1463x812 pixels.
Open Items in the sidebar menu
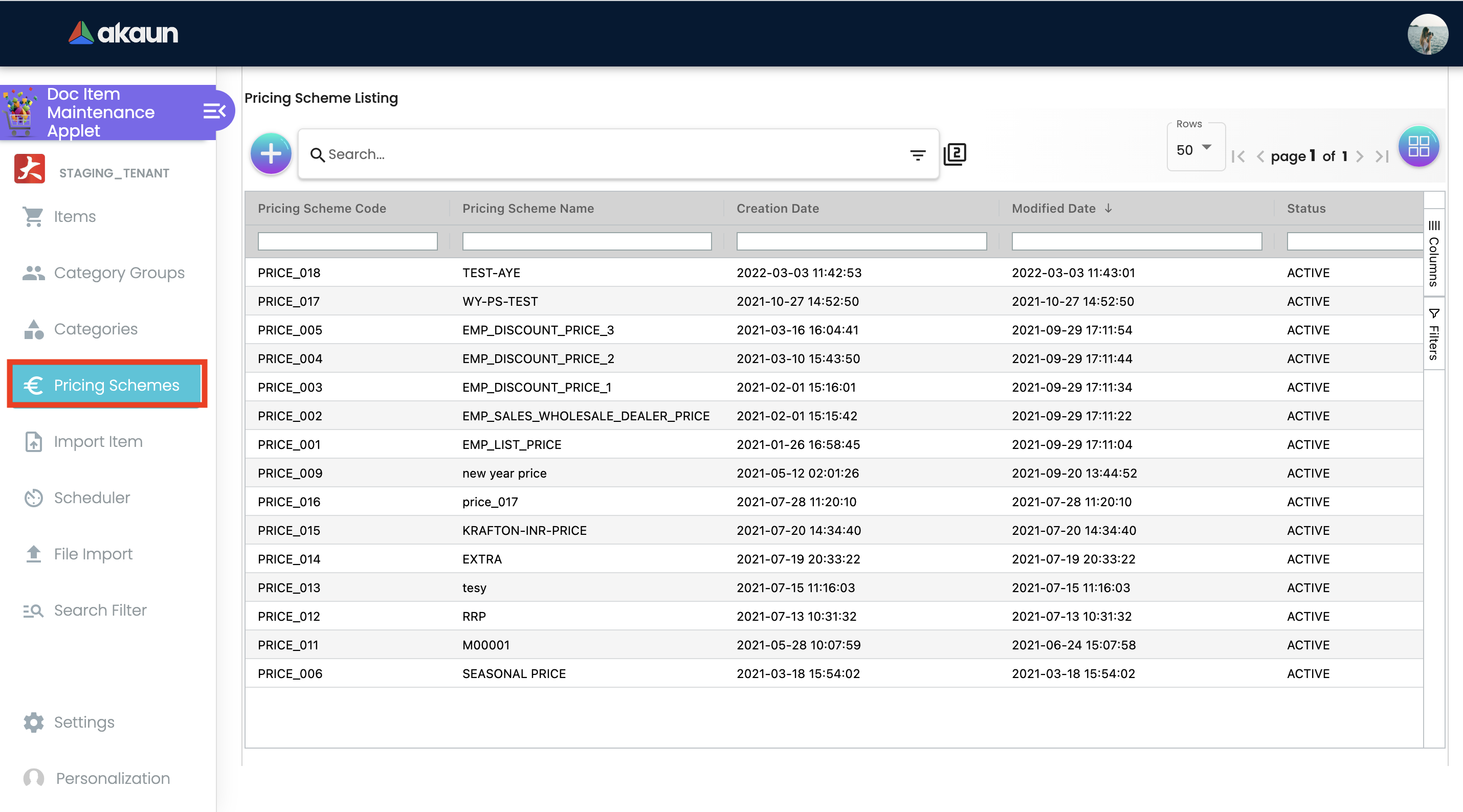click(74, 216)
